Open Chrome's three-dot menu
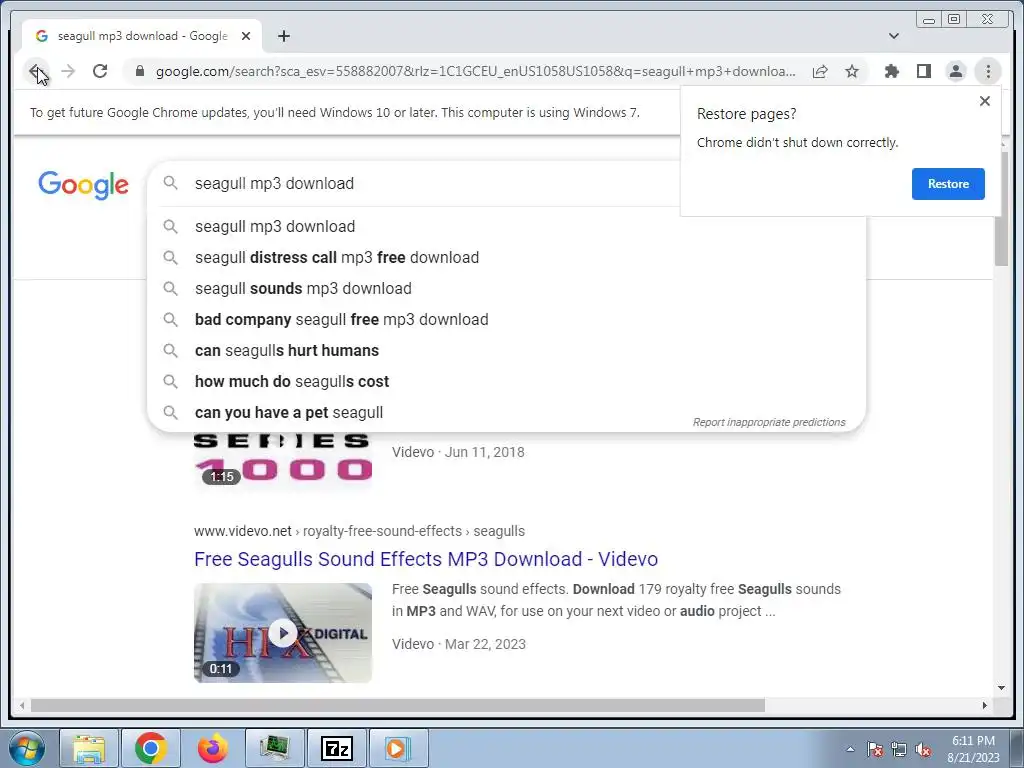Screen dimensions: 1024x768 [987, 71]
